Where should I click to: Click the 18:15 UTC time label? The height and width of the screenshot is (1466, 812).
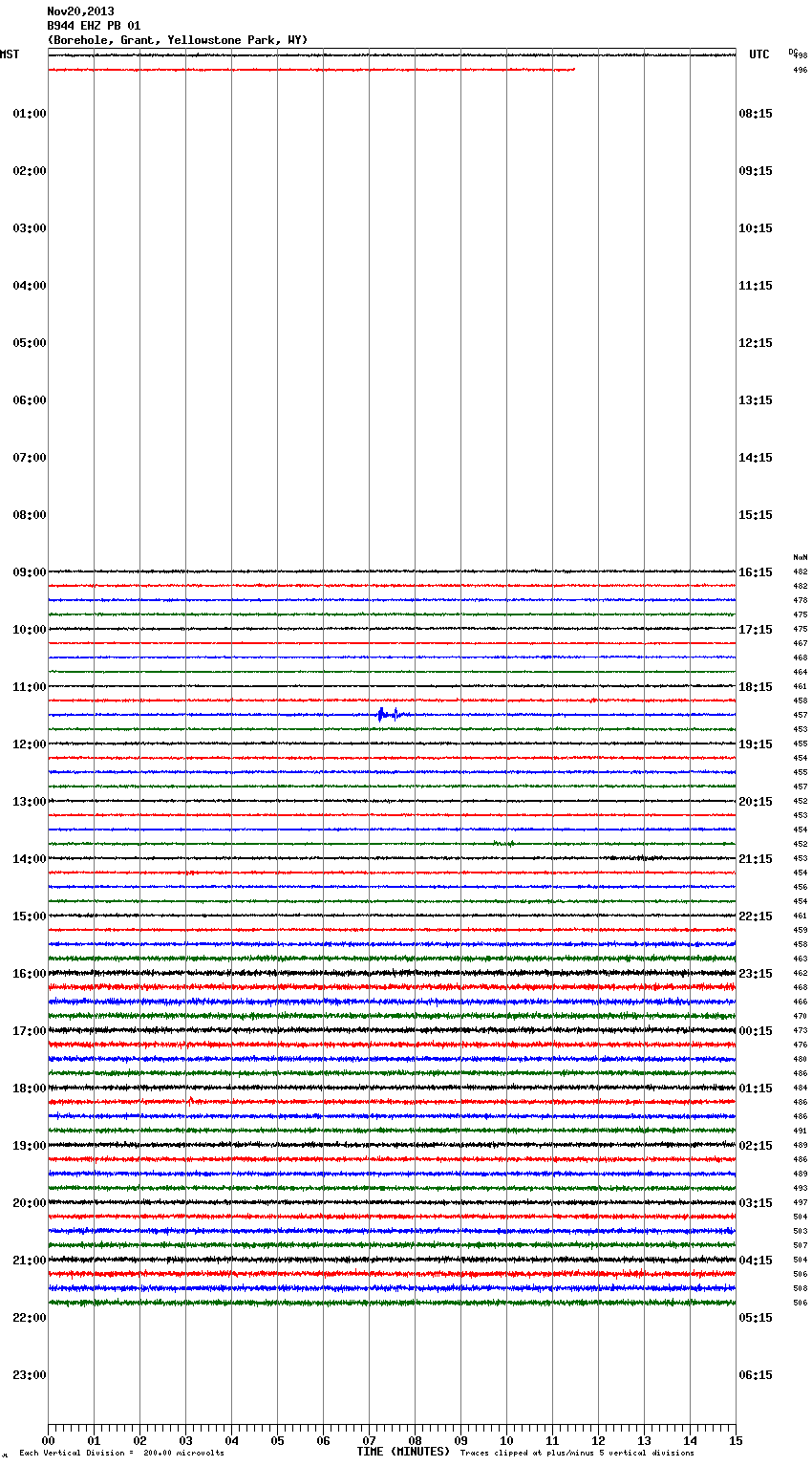(x=756, y=687)
